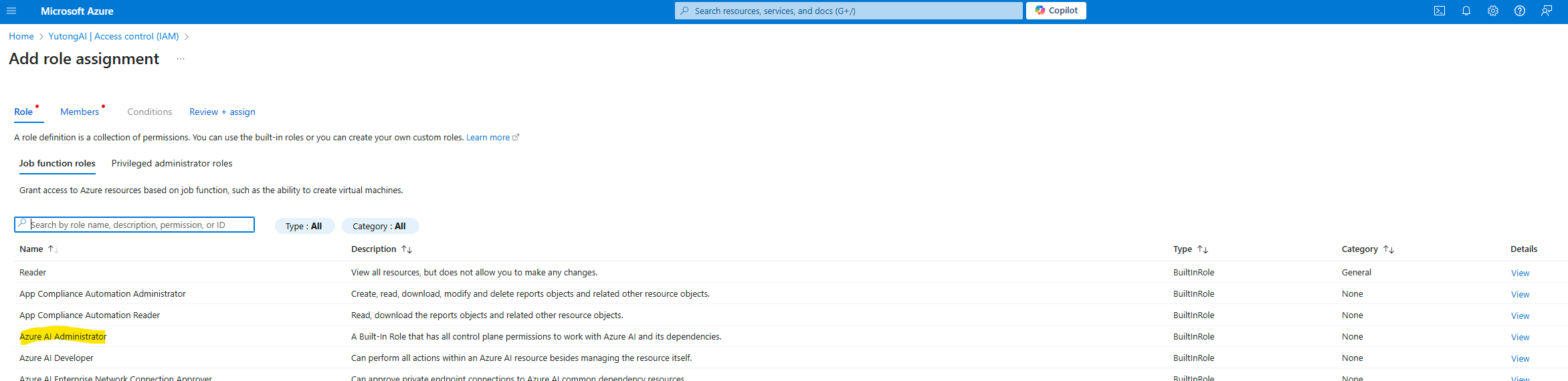
Task: Open the notifications bell
Action: coord(1466,11)
